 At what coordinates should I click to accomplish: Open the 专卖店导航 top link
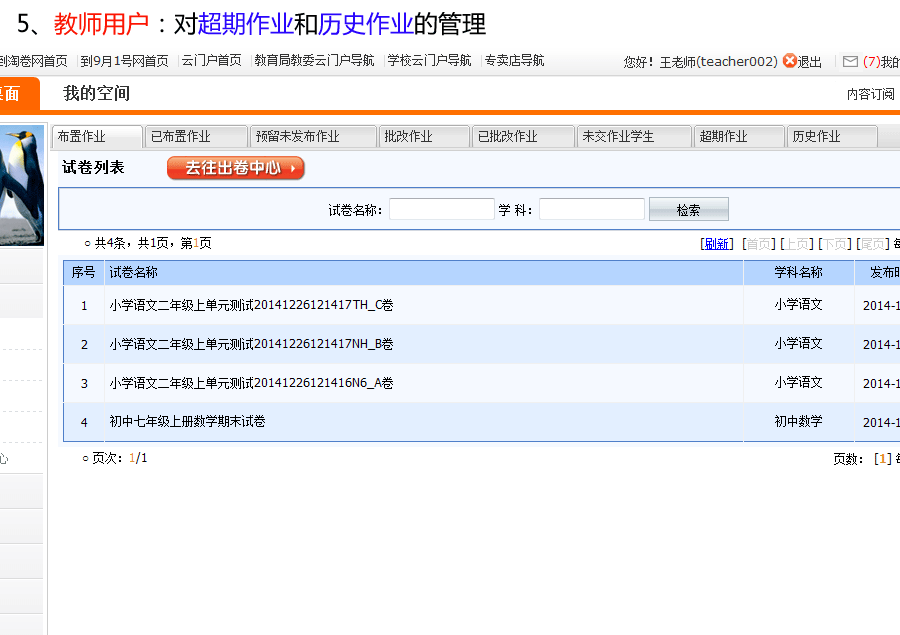514,61
